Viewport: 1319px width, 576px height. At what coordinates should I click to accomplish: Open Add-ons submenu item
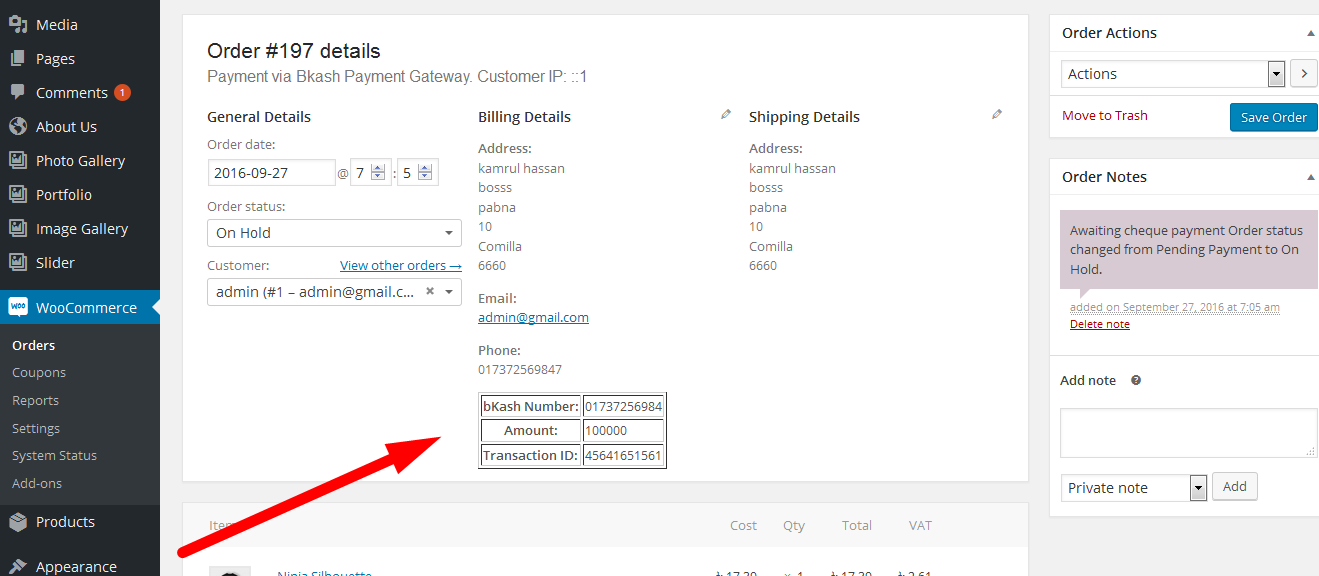click(37, 483)
